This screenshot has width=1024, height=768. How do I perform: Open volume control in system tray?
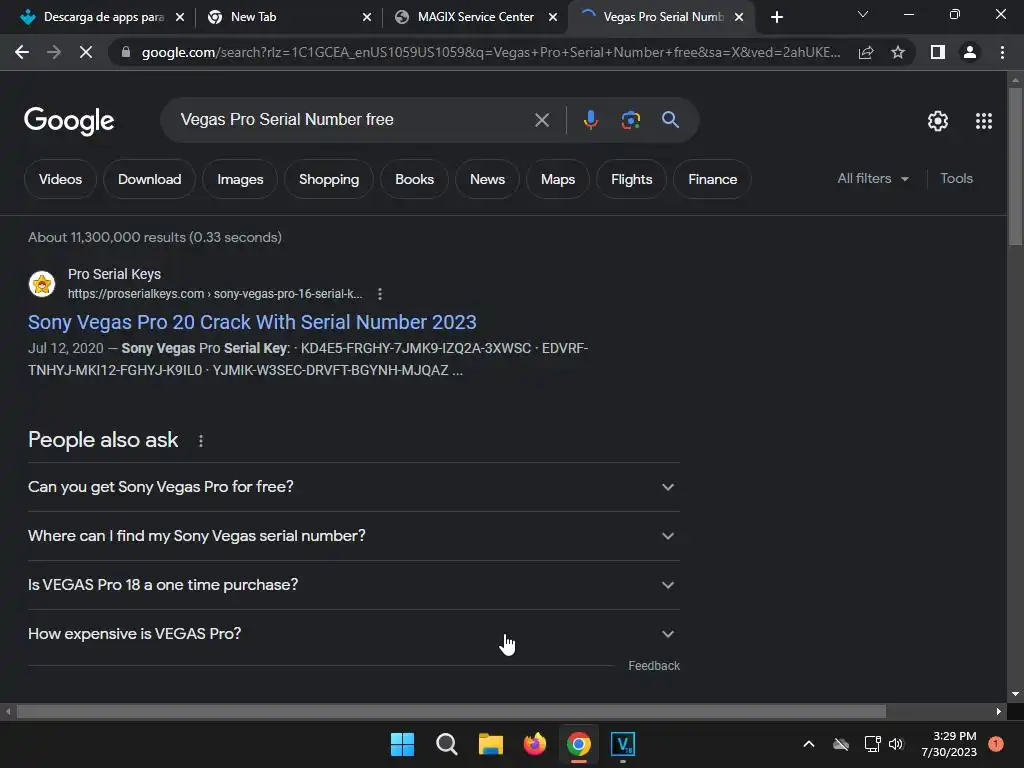(x=896, y=744)
